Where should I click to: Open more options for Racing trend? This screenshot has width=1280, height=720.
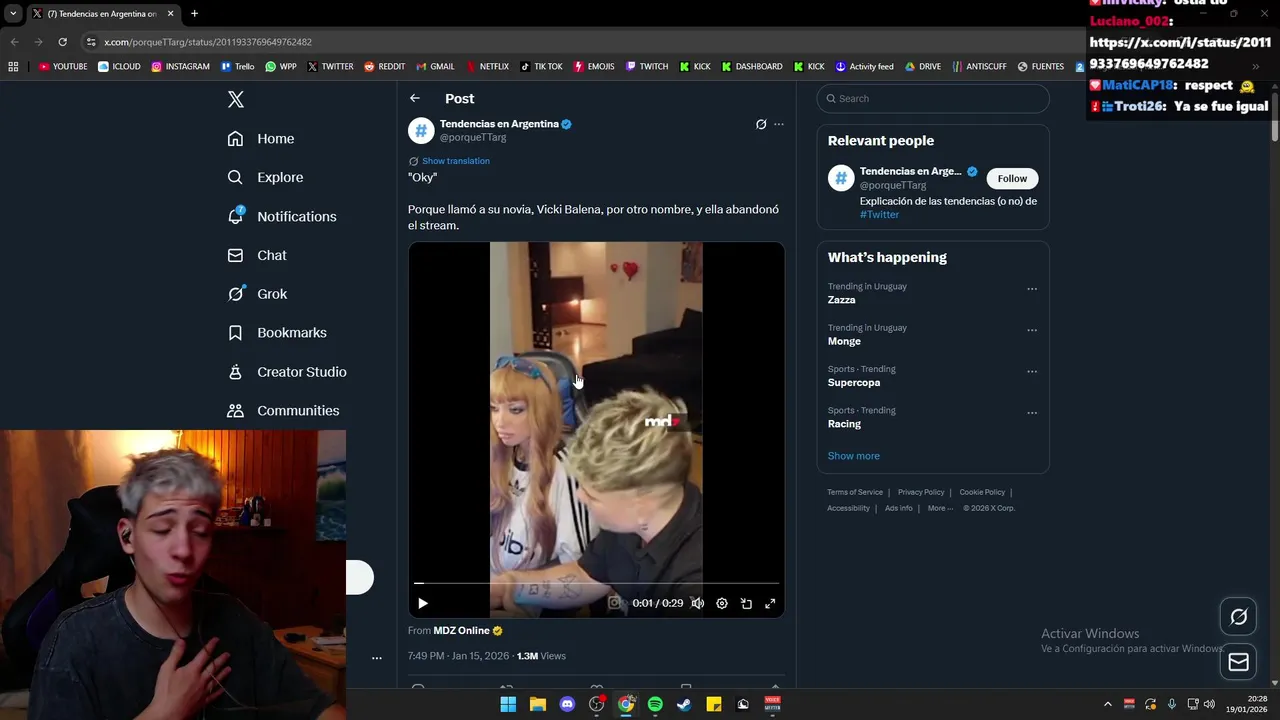pyautogui.click(x=1032, y=412)
